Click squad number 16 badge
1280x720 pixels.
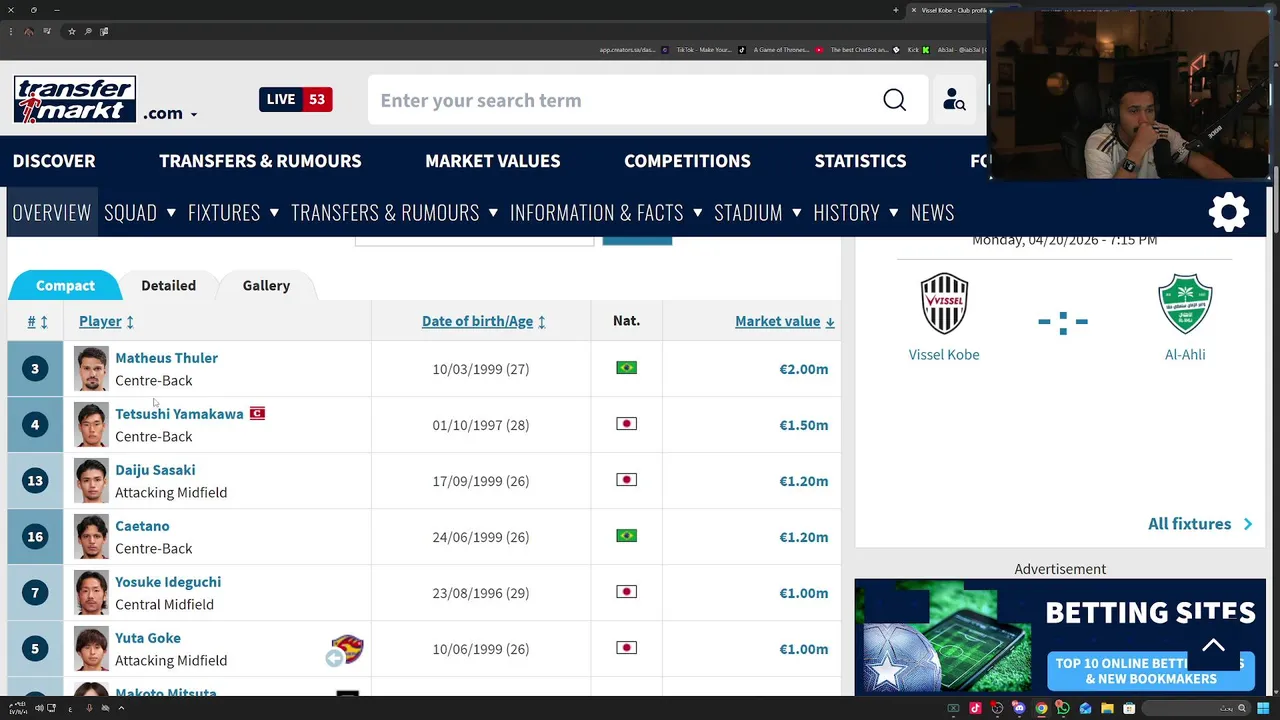[x=35, y=537]
